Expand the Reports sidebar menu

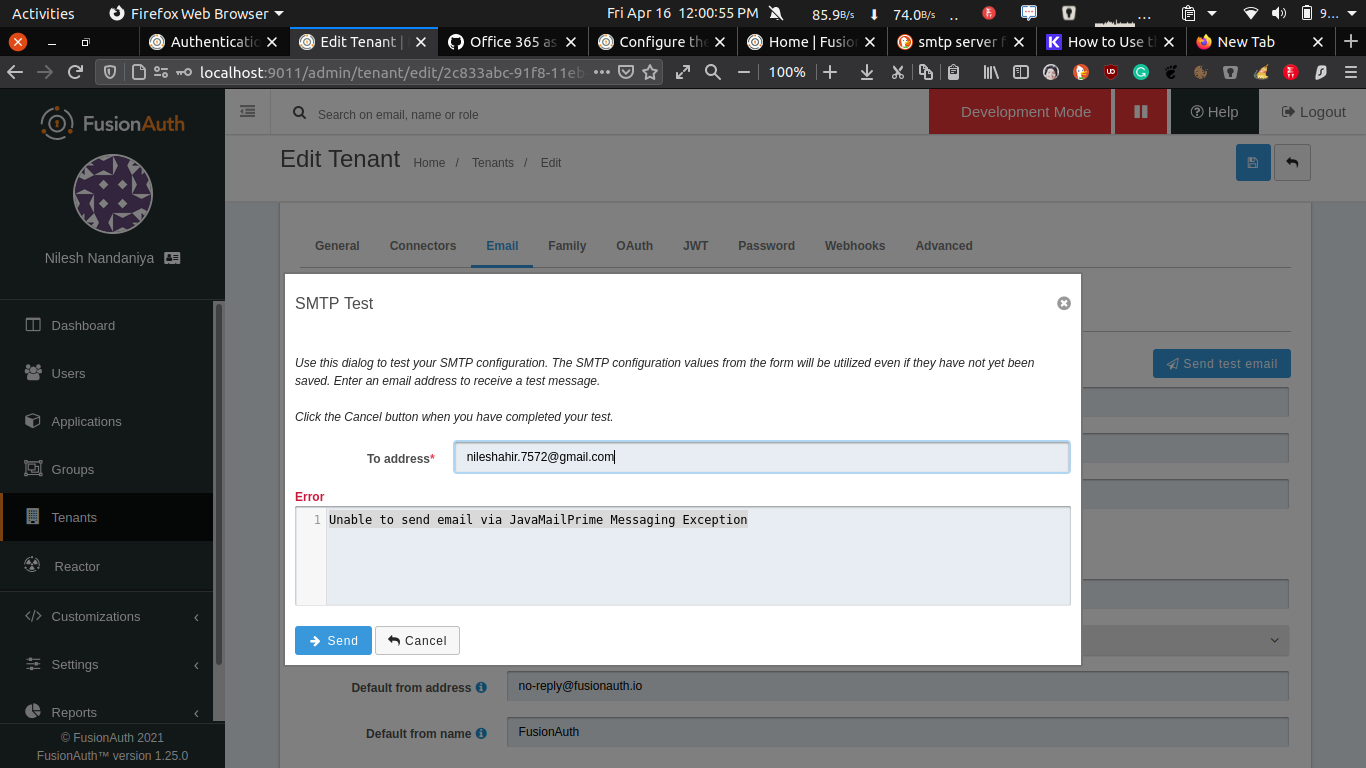click(x=106, y=712)
